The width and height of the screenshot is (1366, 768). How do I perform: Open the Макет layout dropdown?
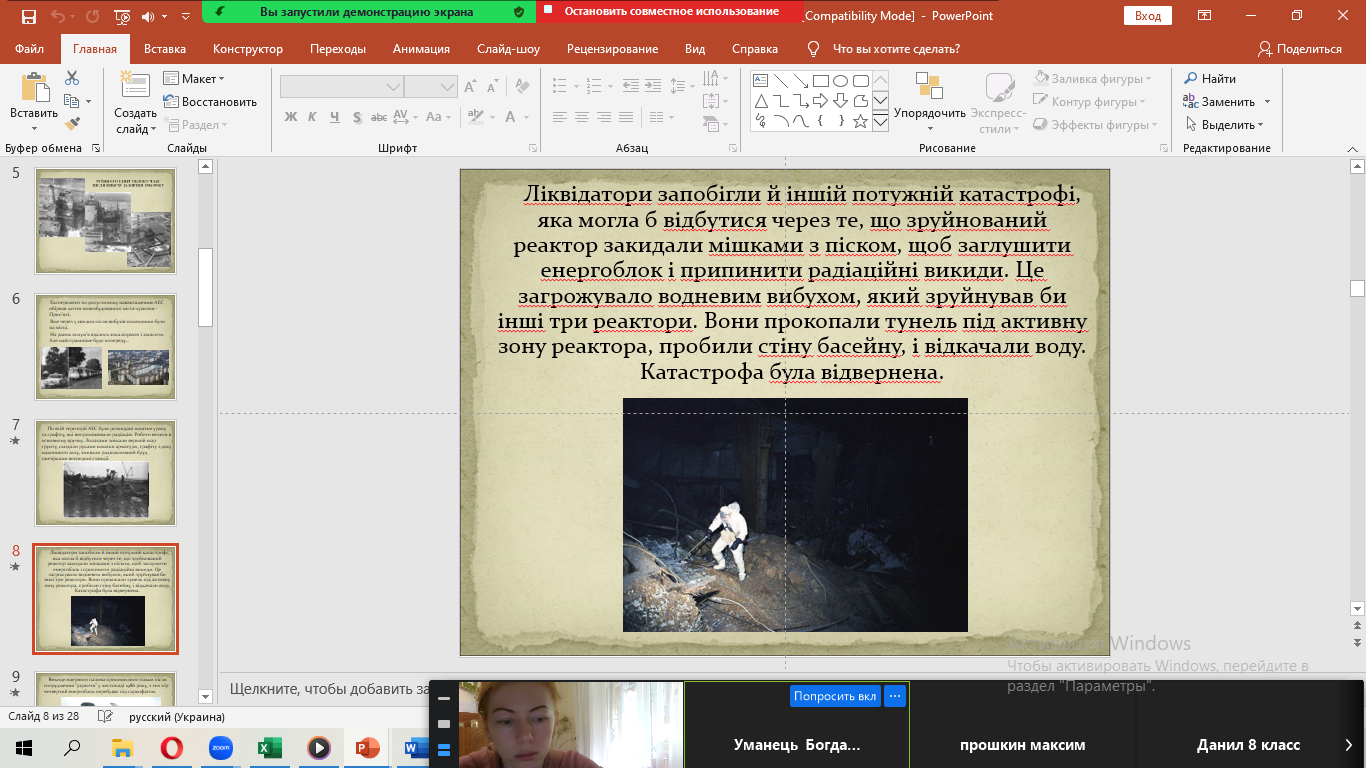[x=195, y=78]
